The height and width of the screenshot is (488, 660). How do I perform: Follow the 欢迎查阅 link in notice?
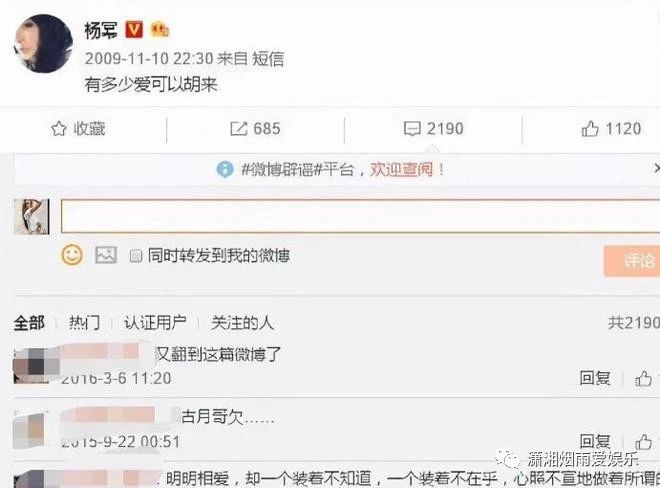click(402, 170)
